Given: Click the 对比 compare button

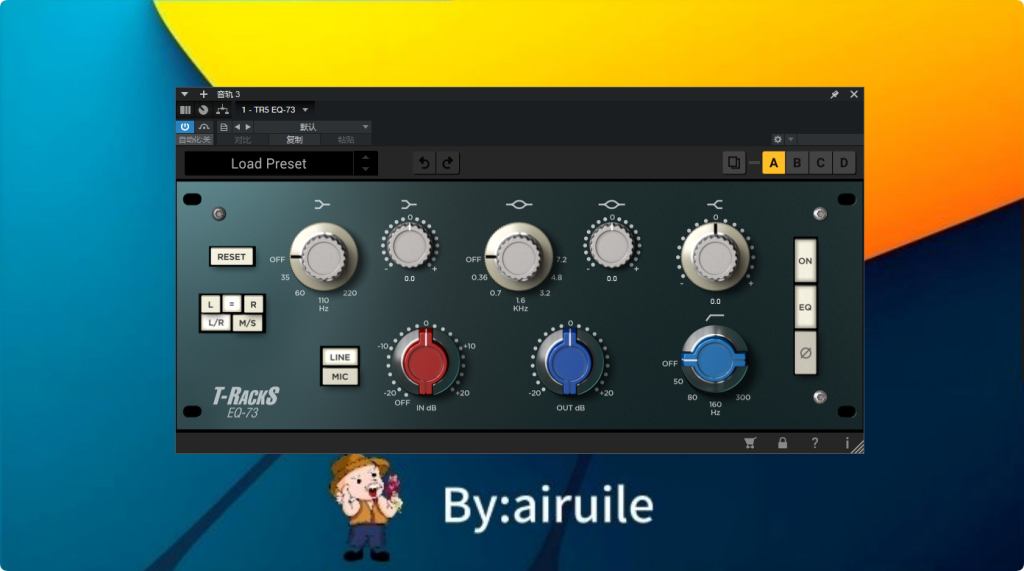Looking at the screenshot, I should [x=242, y=140].
